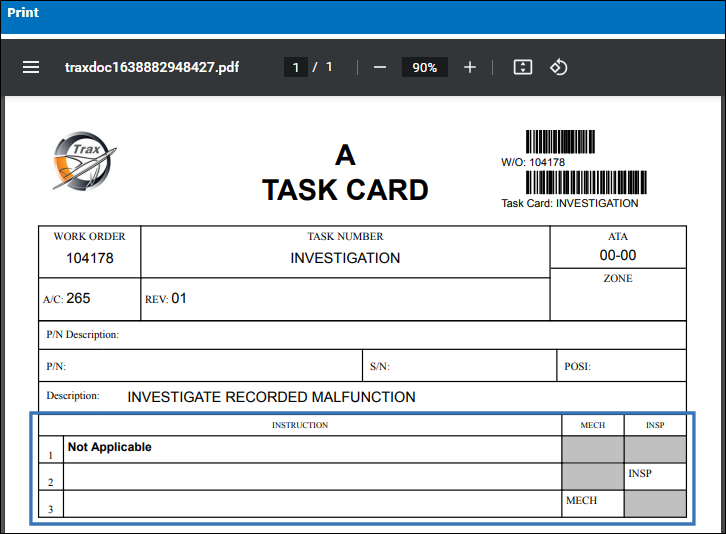Click the INSTRUCTION column header
Viewport: 726px width, 534px height.
click(x=300, y=425)
